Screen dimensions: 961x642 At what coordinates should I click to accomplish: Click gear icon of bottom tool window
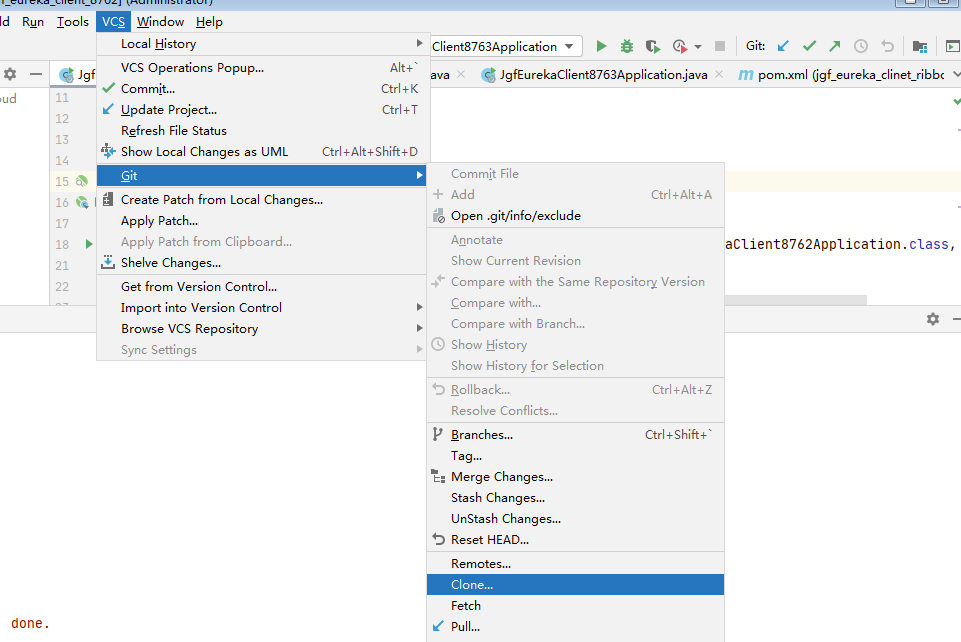[933, 319]
